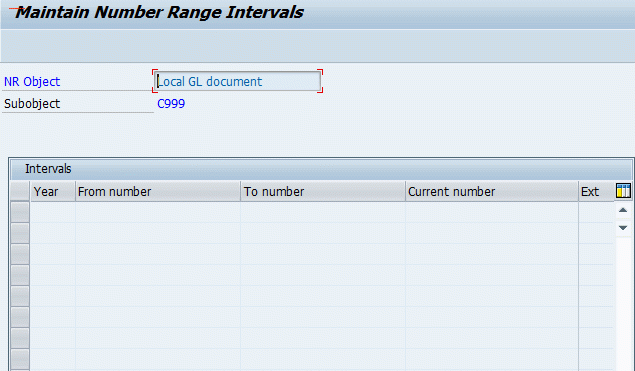Click the Subobject label
The height and width of the screenshot is (371, 635).
click(x=32, y=104)
